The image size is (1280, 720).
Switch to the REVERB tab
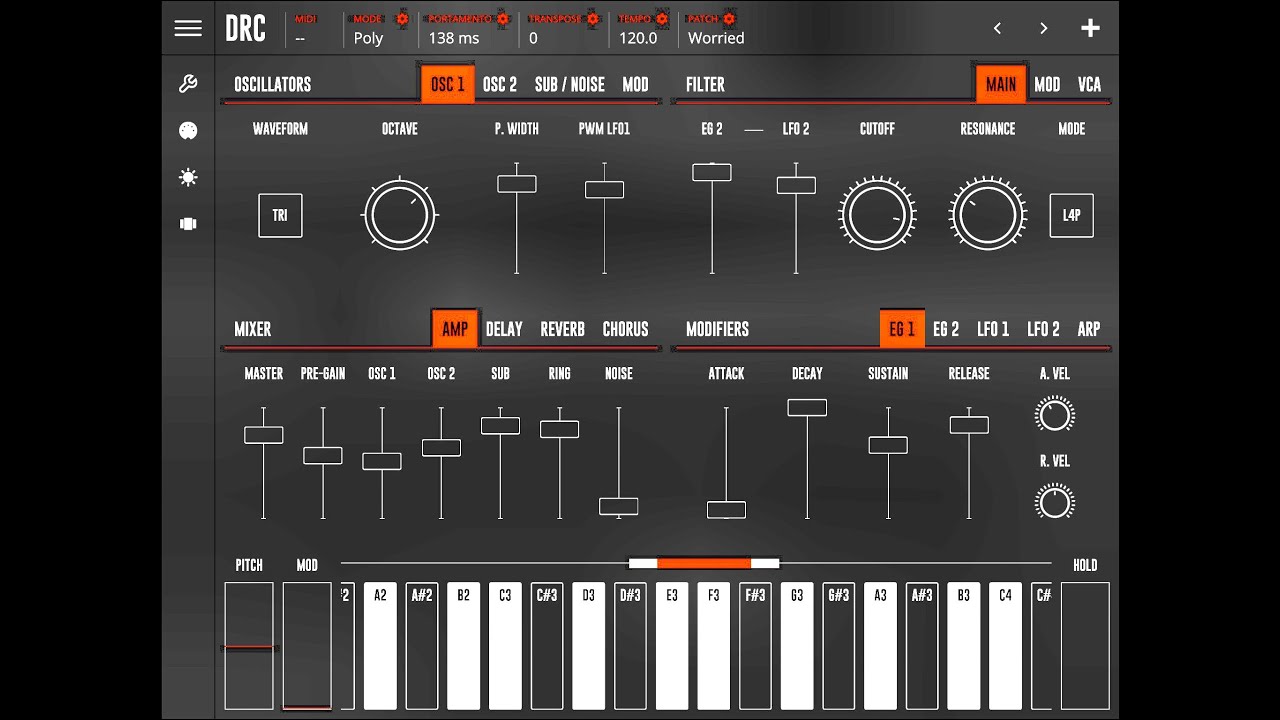pyautogui.click(x=563, y=329)
